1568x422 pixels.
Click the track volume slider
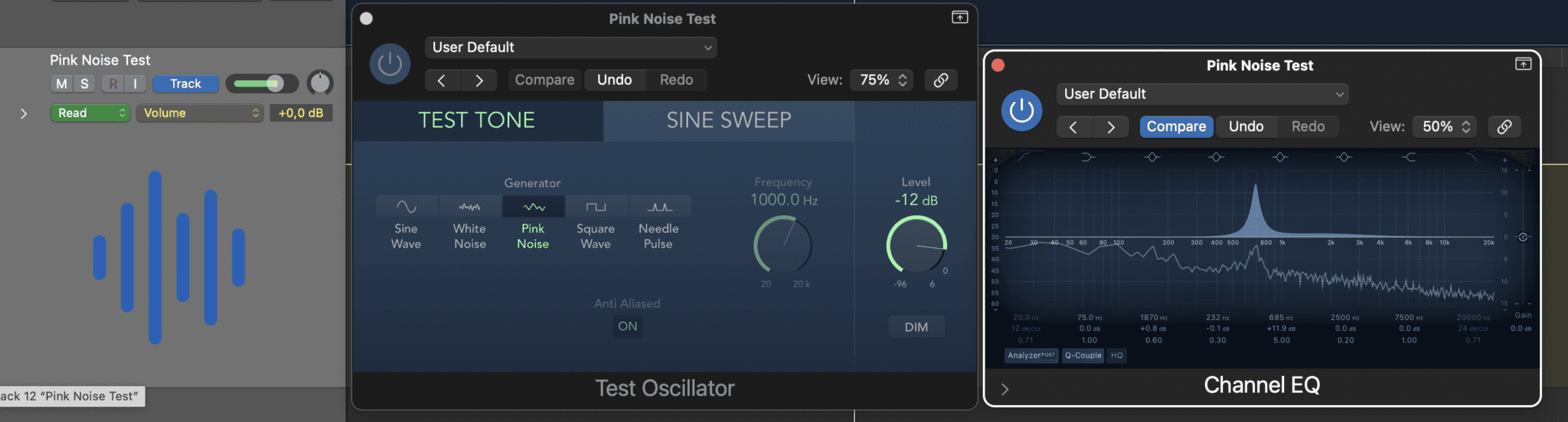(x=260, y=83)
